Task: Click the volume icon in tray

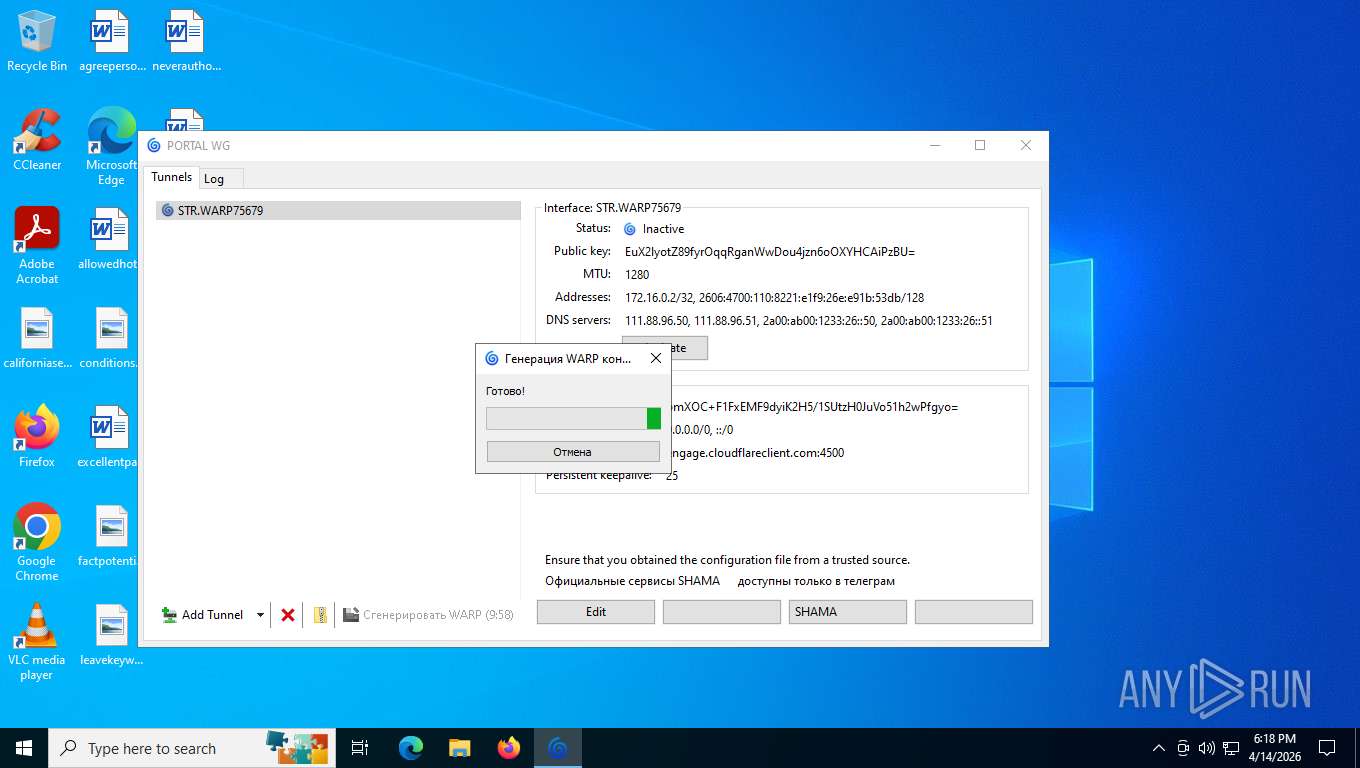Action: (1206, 748)
